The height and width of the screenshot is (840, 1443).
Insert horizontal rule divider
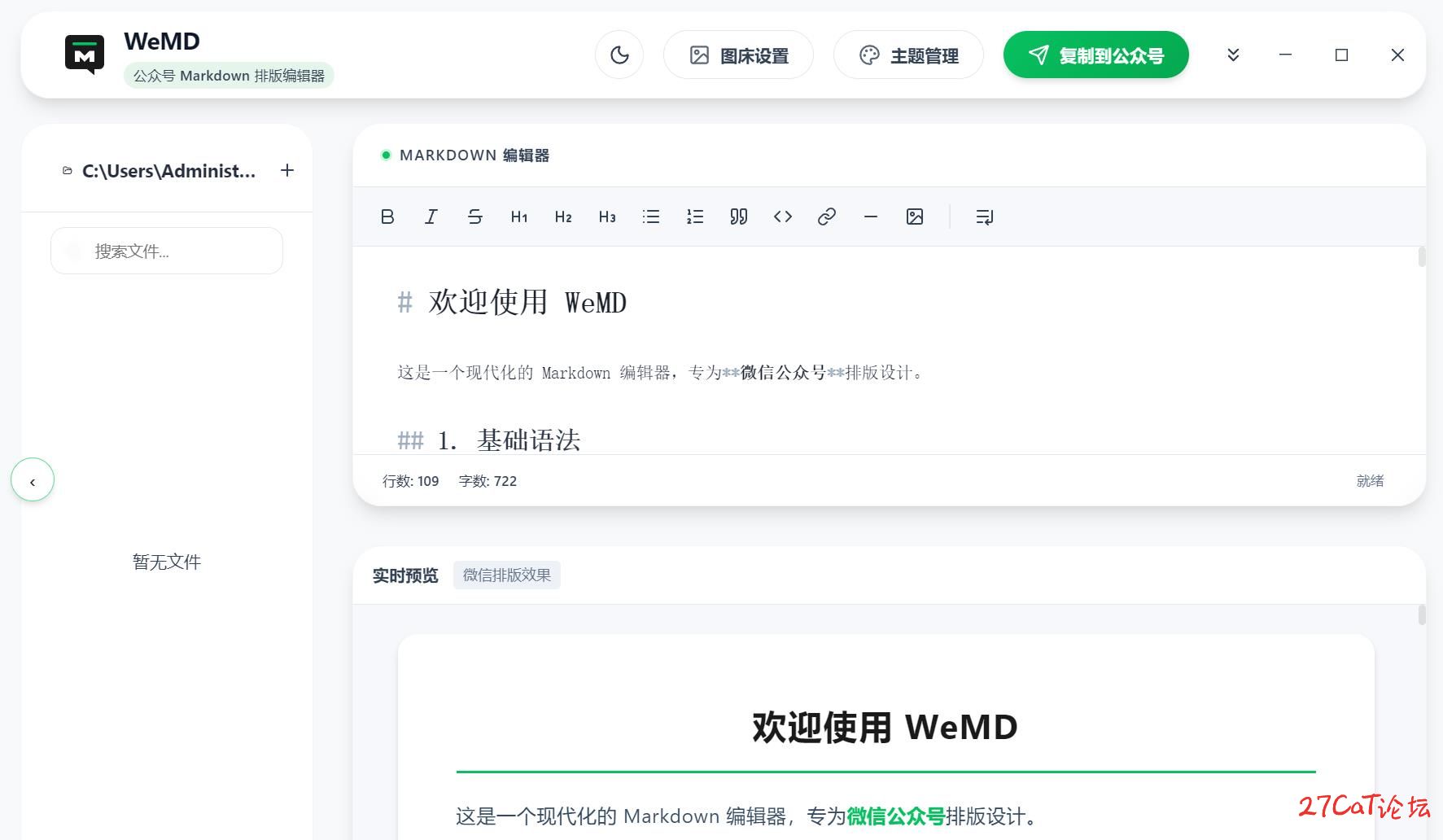pyautogui.click(x=871, y=217)
